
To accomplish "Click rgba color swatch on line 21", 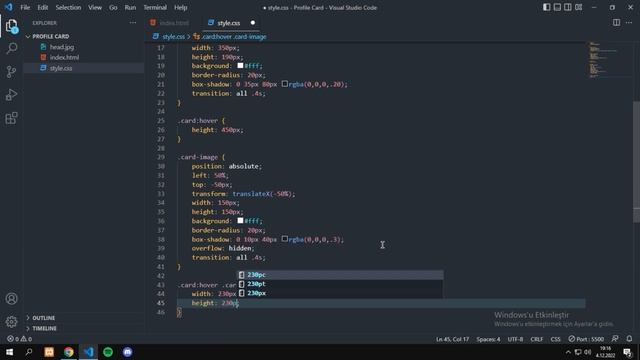I will point(284,84).
